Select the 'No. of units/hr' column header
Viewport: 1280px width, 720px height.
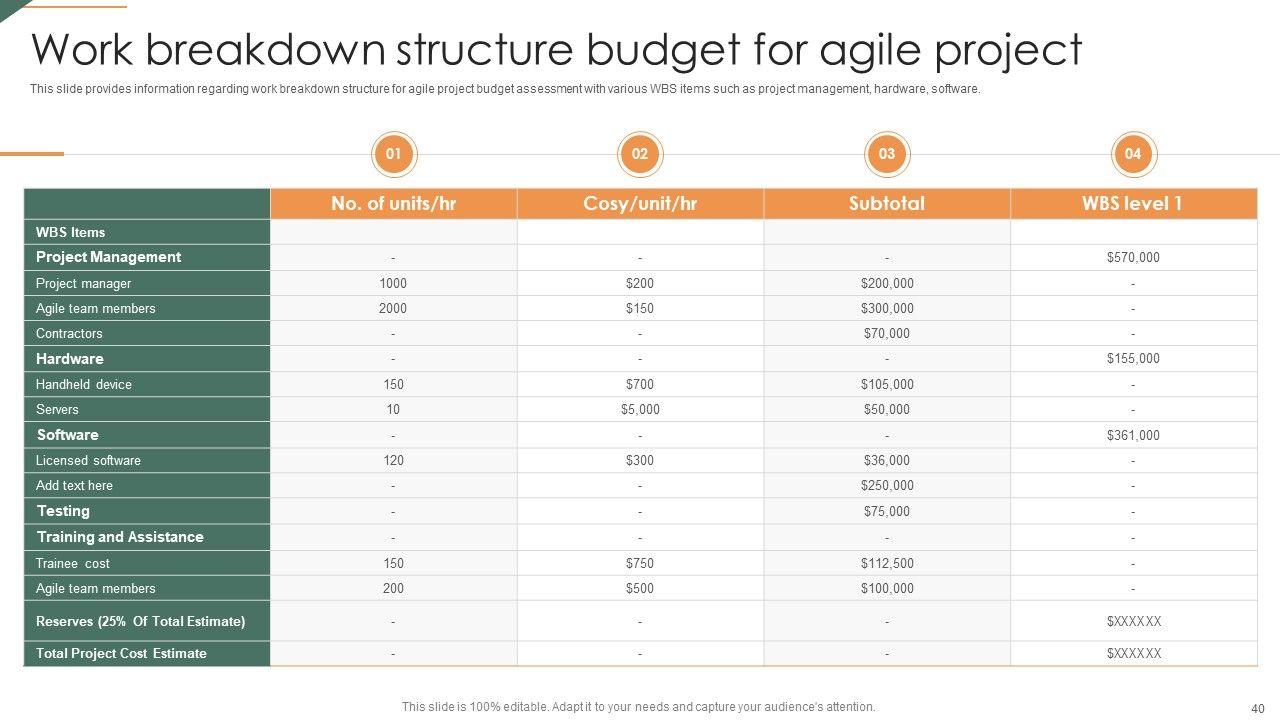point(393,203)
